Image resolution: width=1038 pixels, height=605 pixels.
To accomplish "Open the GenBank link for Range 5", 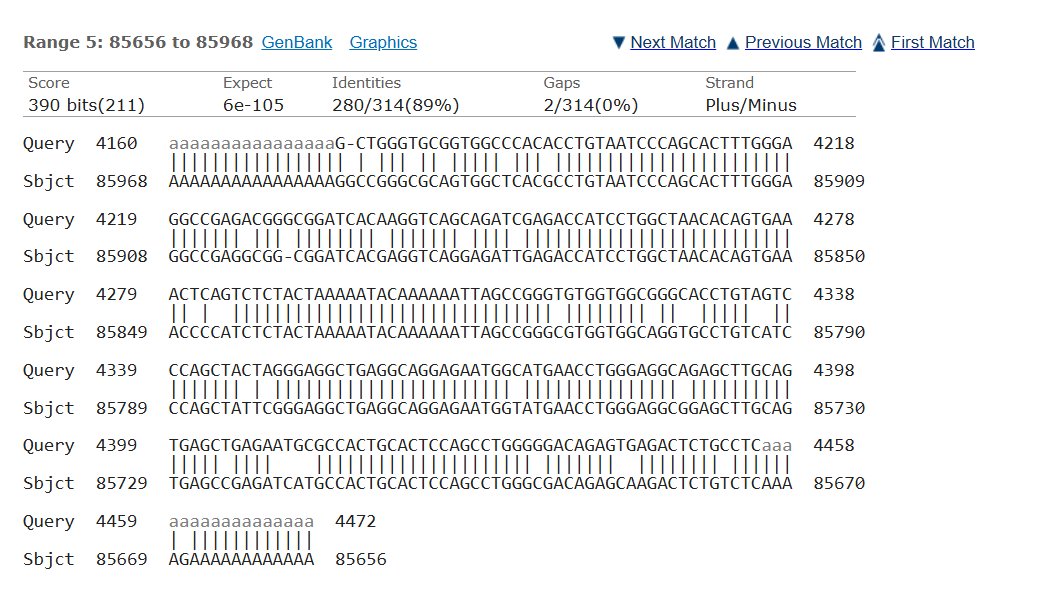I will tap(297, 42).
